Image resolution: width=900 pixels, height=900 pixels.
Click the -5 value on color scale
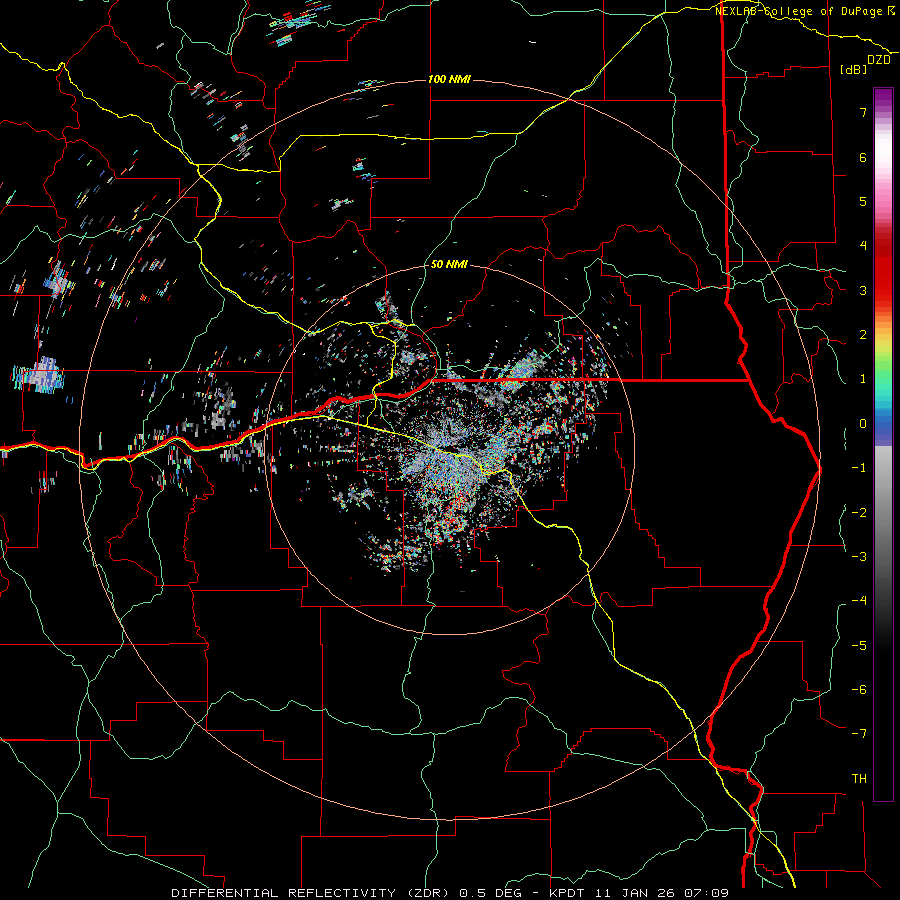point(859,646)
